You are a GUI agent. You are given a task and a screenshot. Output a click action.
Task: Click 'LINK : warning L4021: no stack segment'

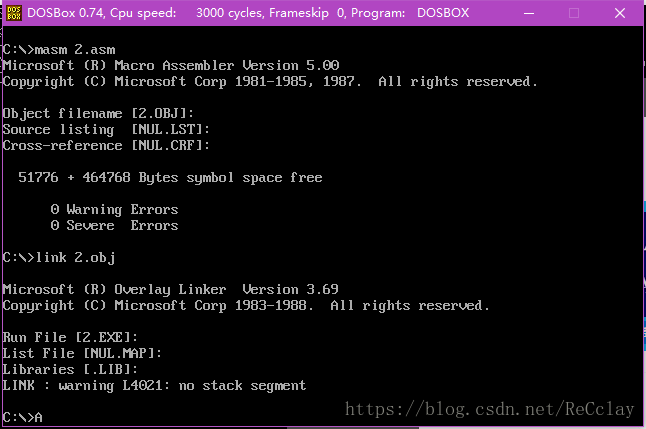point(154,385)
